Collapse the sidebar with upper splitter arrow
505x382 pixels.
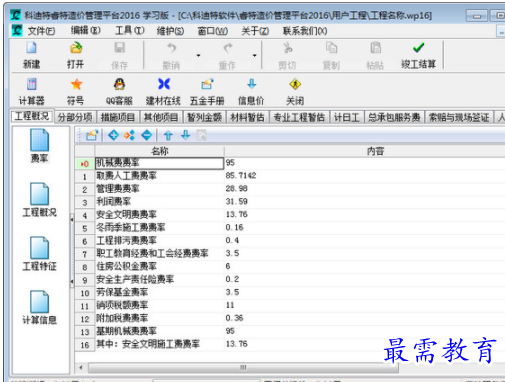[72, 220]
